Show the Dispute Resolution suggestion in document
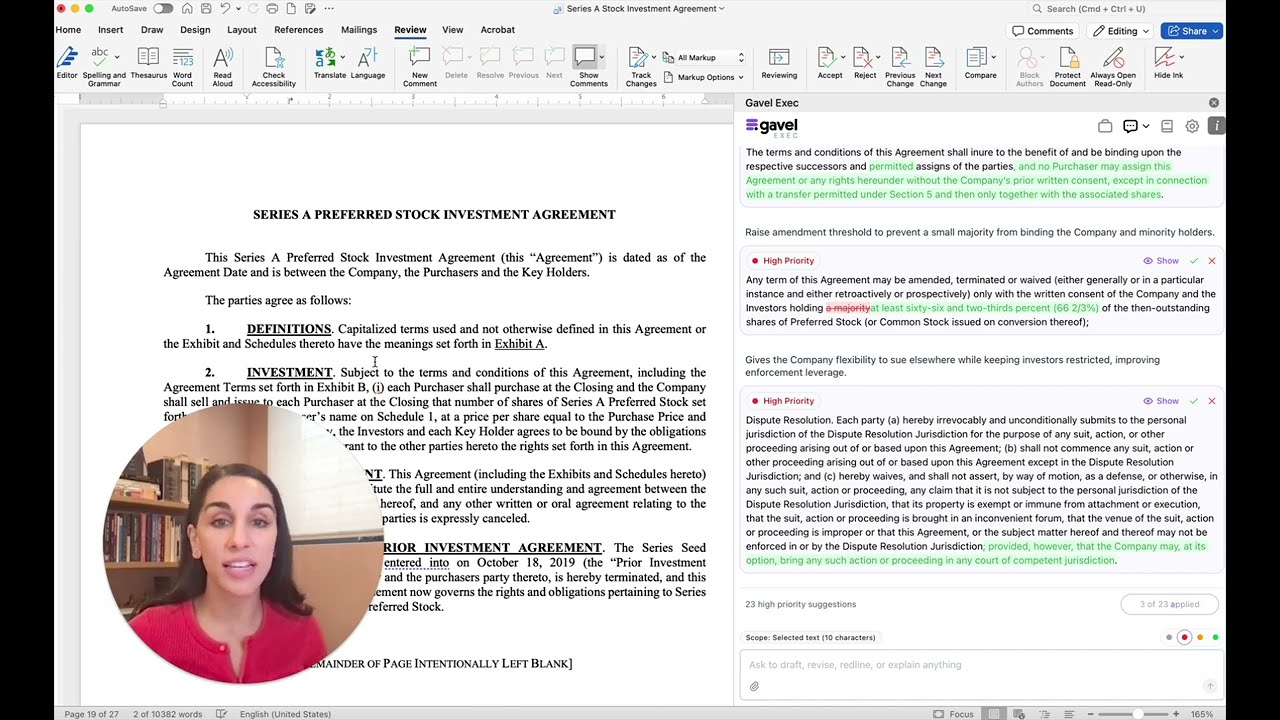 tap(1161, 401)
